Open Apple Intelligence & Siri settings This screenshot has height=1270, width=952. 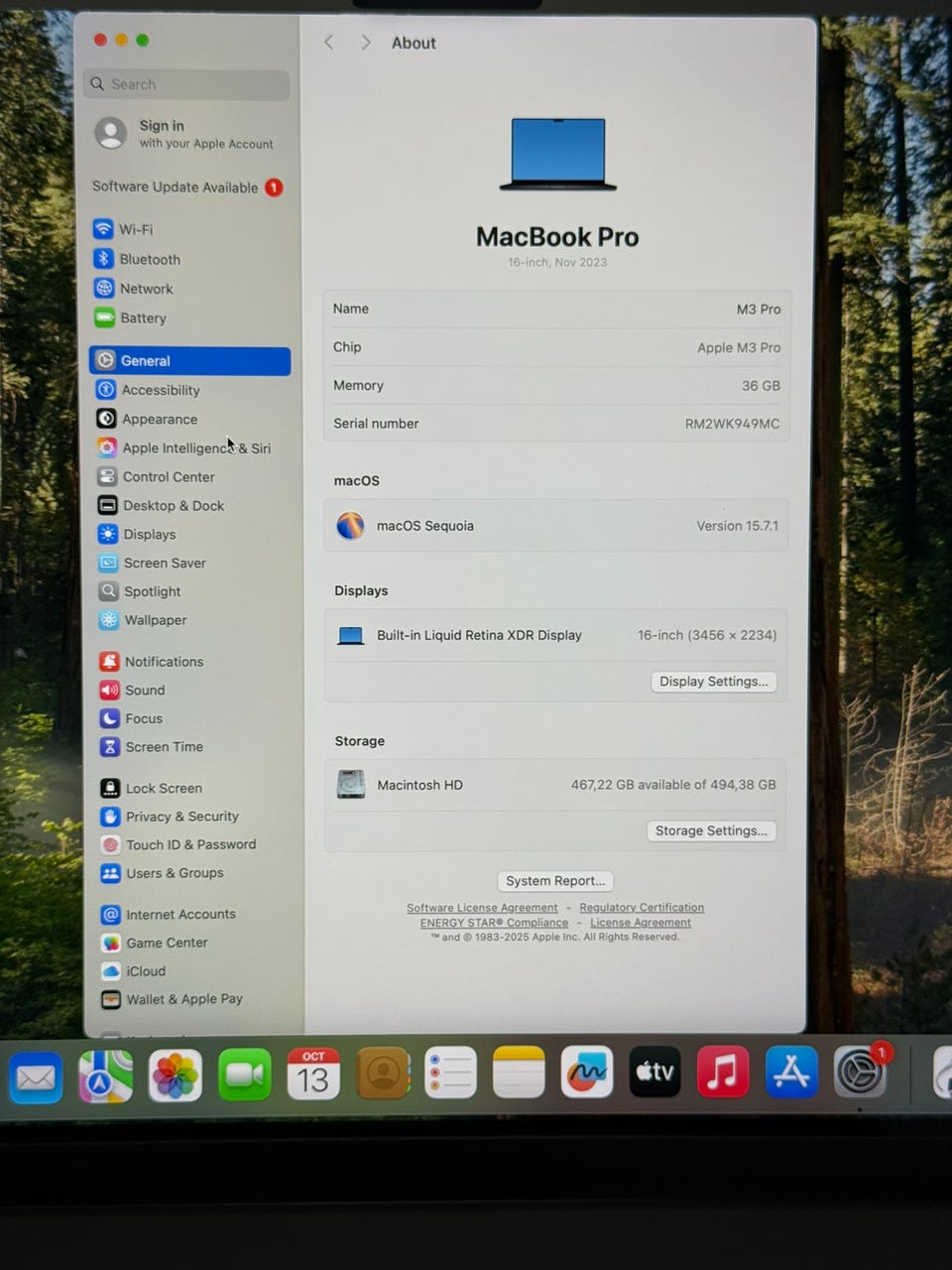point(184,447)
